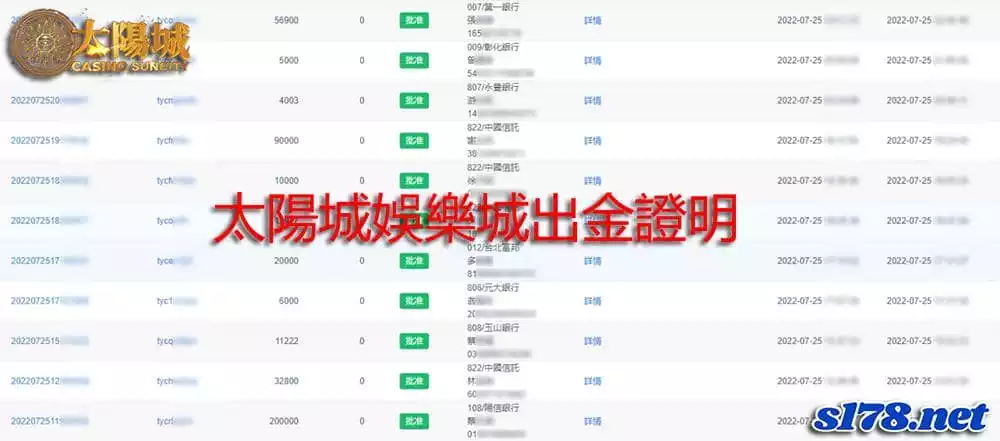This screenshot has height=441, width=1000.
Task: Click the 批准 button in the 11222 row
Action: tap(414, 341)
